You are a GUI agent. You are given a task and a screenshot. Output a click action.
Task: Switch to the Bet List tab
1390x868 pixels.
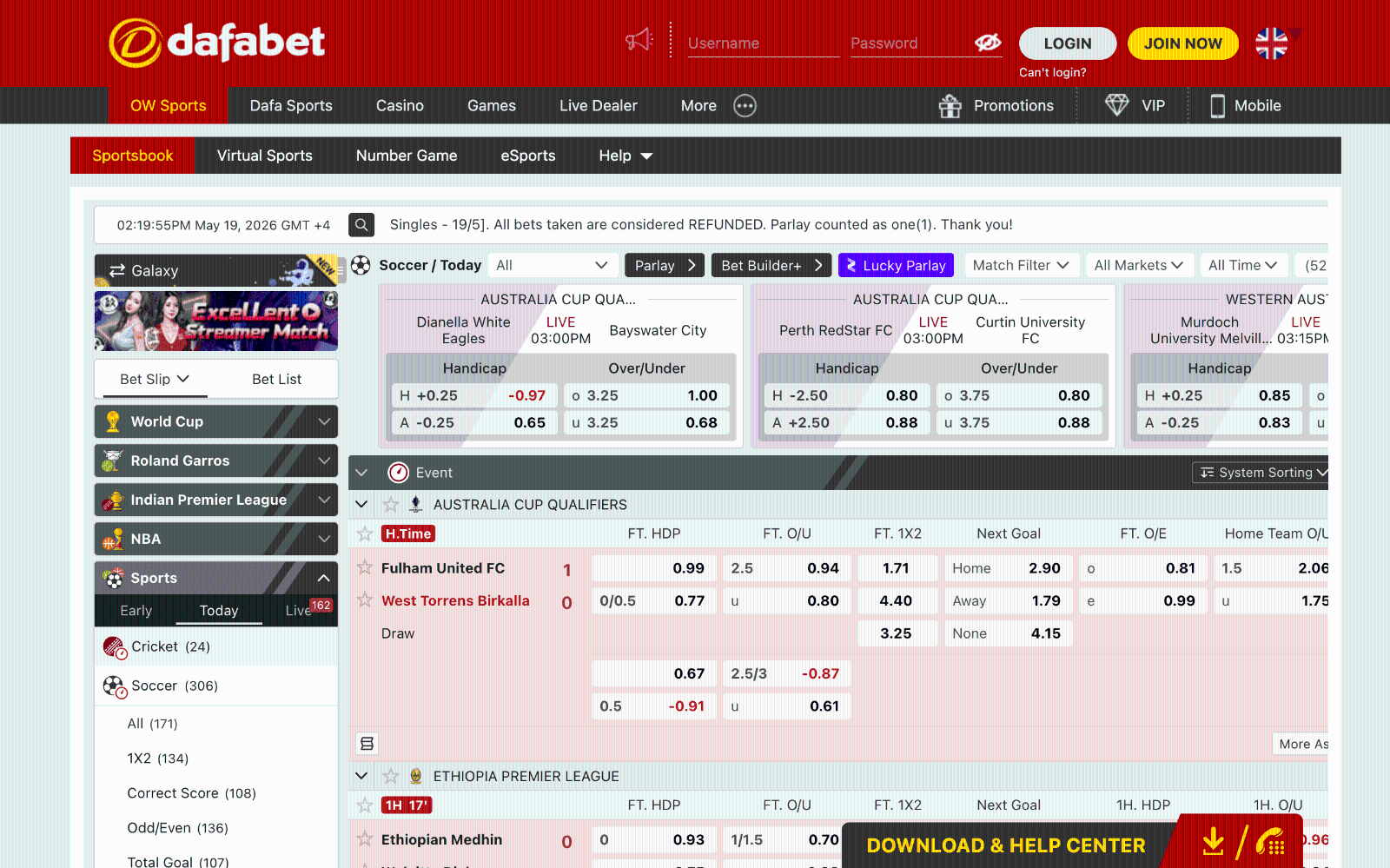(277, 380)
